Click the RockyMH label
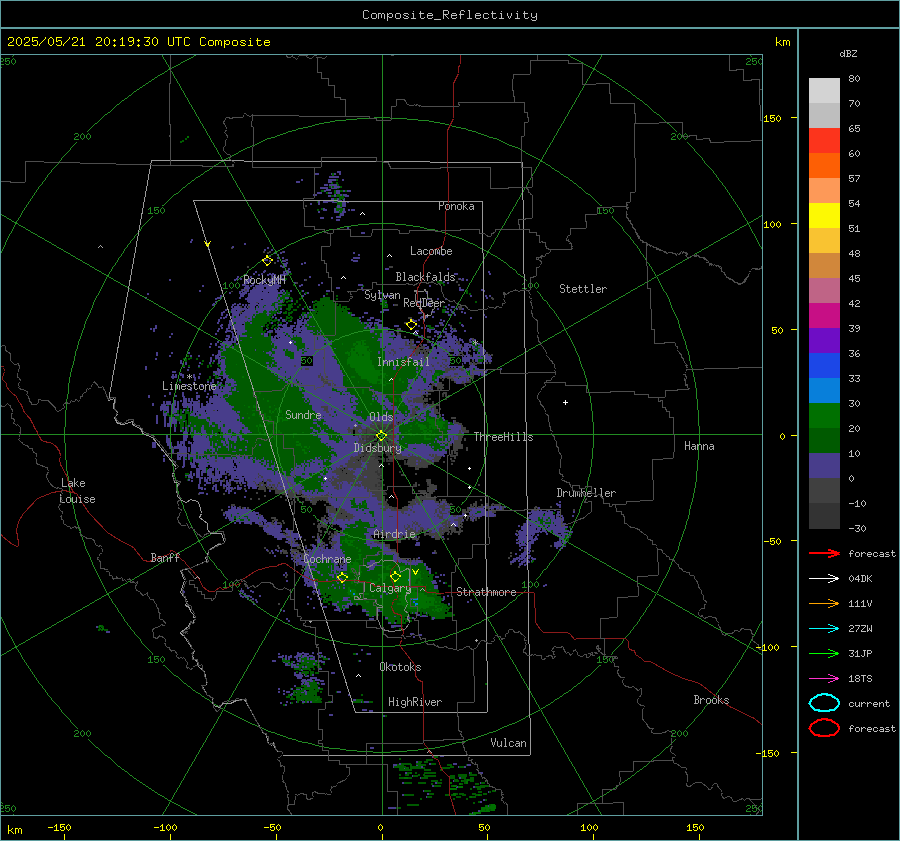 [264, 280]
